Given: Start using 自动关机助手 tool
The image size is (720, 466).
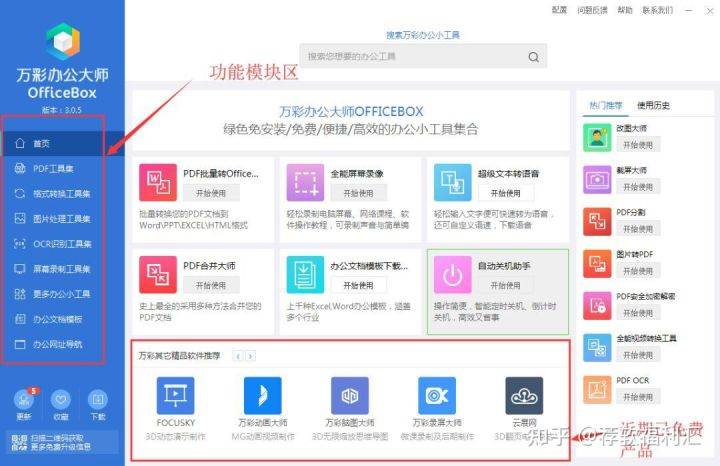Looking at the screenshot, I should click(x=506, y=285).
